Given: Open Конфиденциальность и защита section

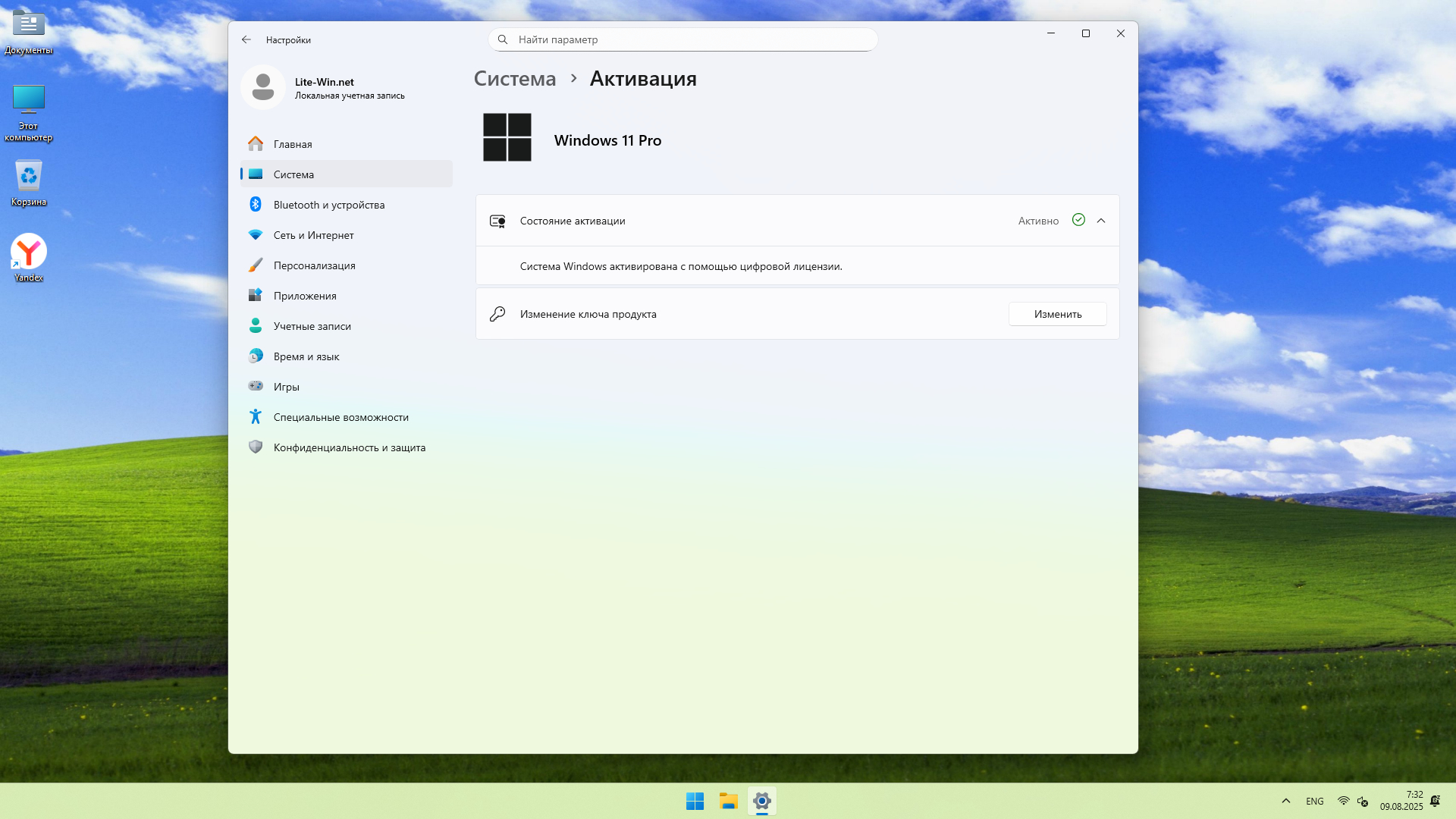Looking at the screenshot, I should click(x=349, y=447).
